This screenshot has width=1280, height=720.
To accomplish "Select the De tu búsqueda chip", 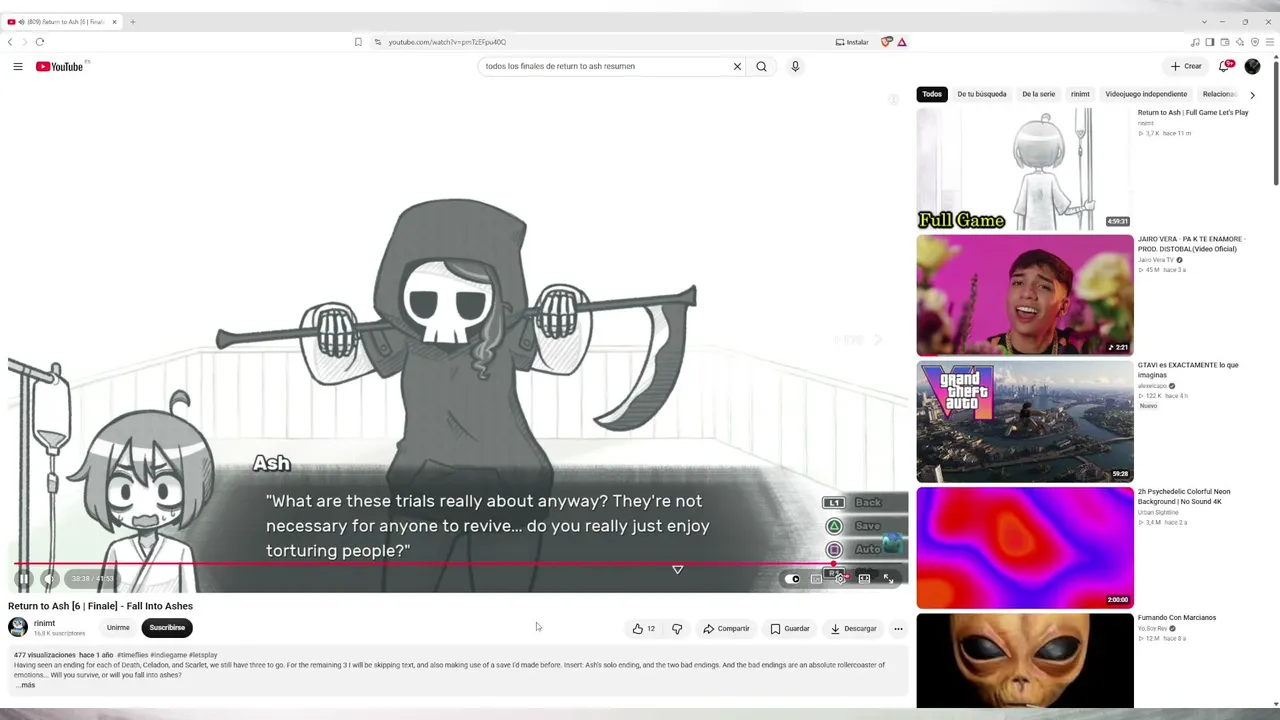I will point(982,94).
